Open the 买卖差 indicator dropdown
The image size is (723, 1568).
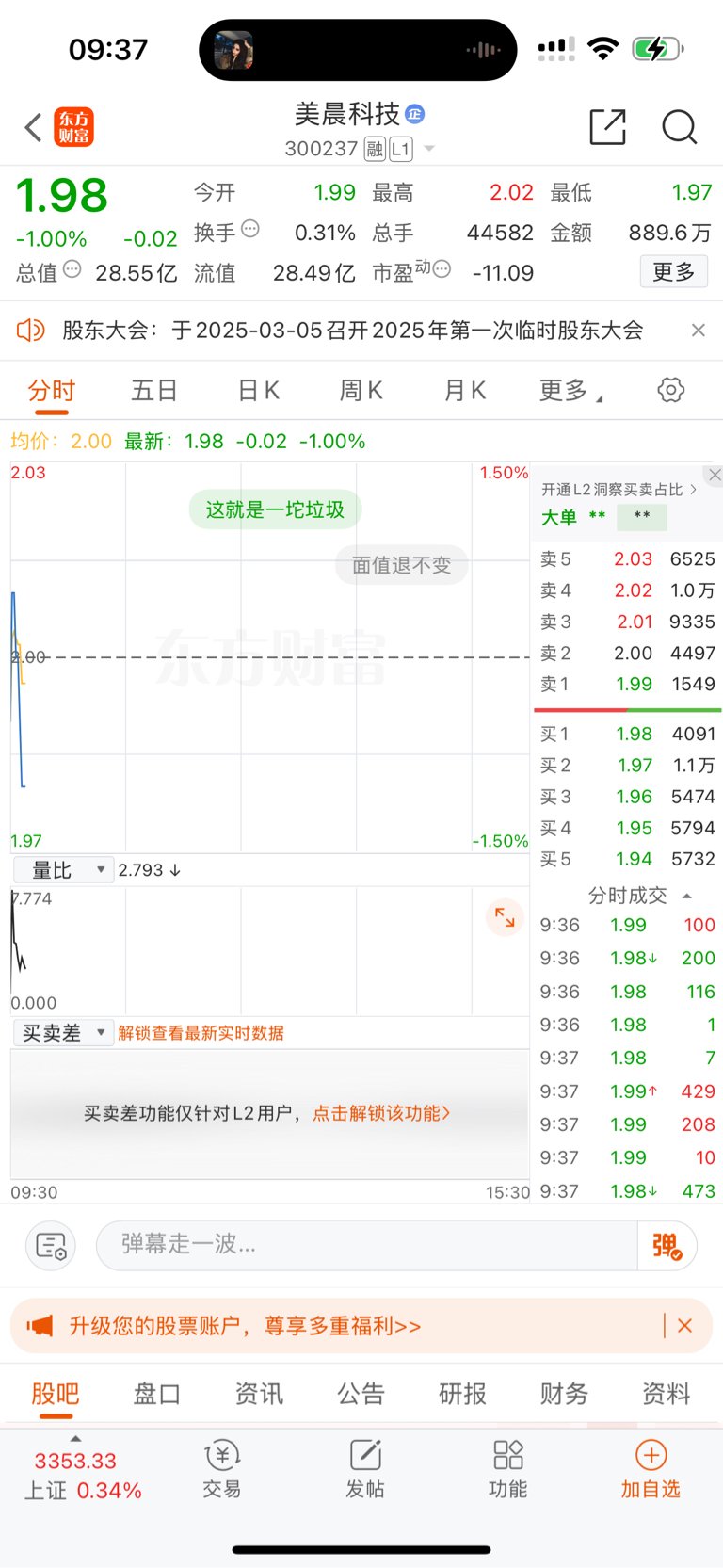pos(63,1033)
